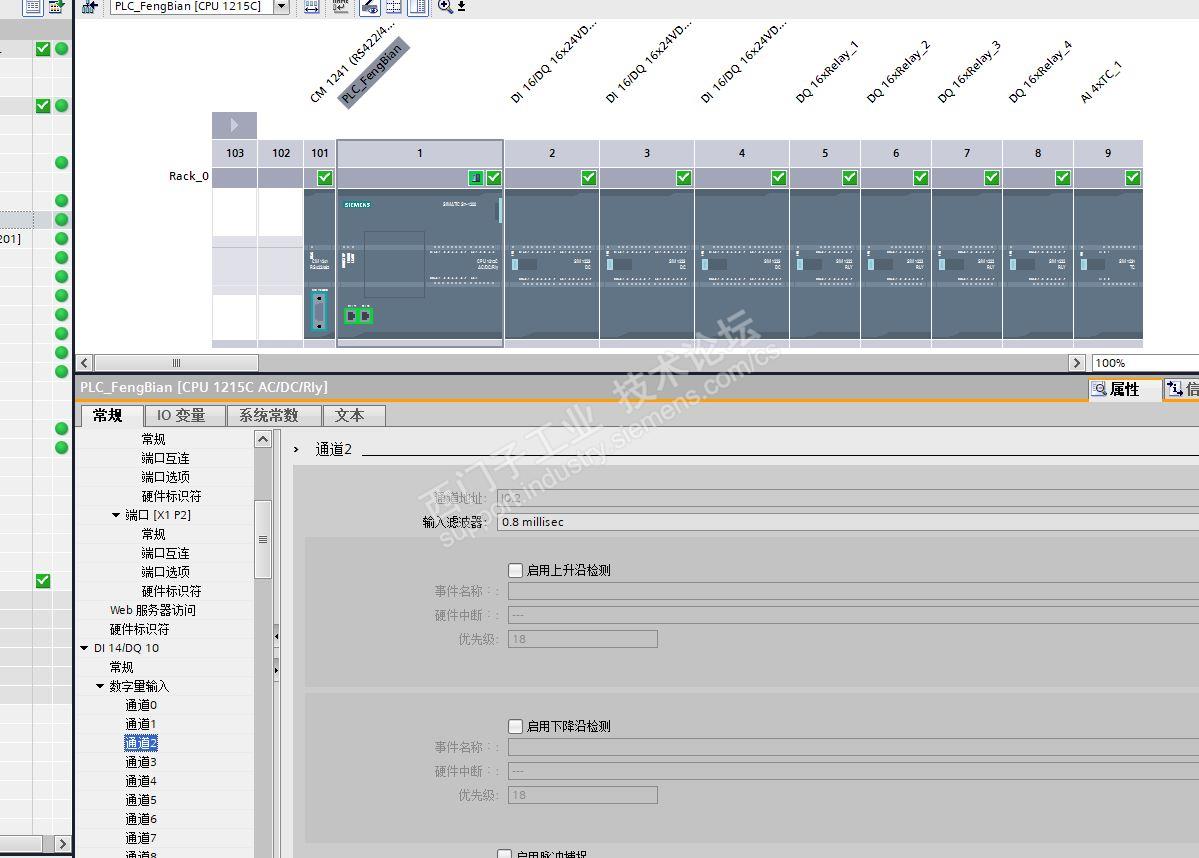Image resolution: width=1199 pixels, height=858 pixels.
Task: Collapse the 数字量输入 tree node
Action: 100,686
